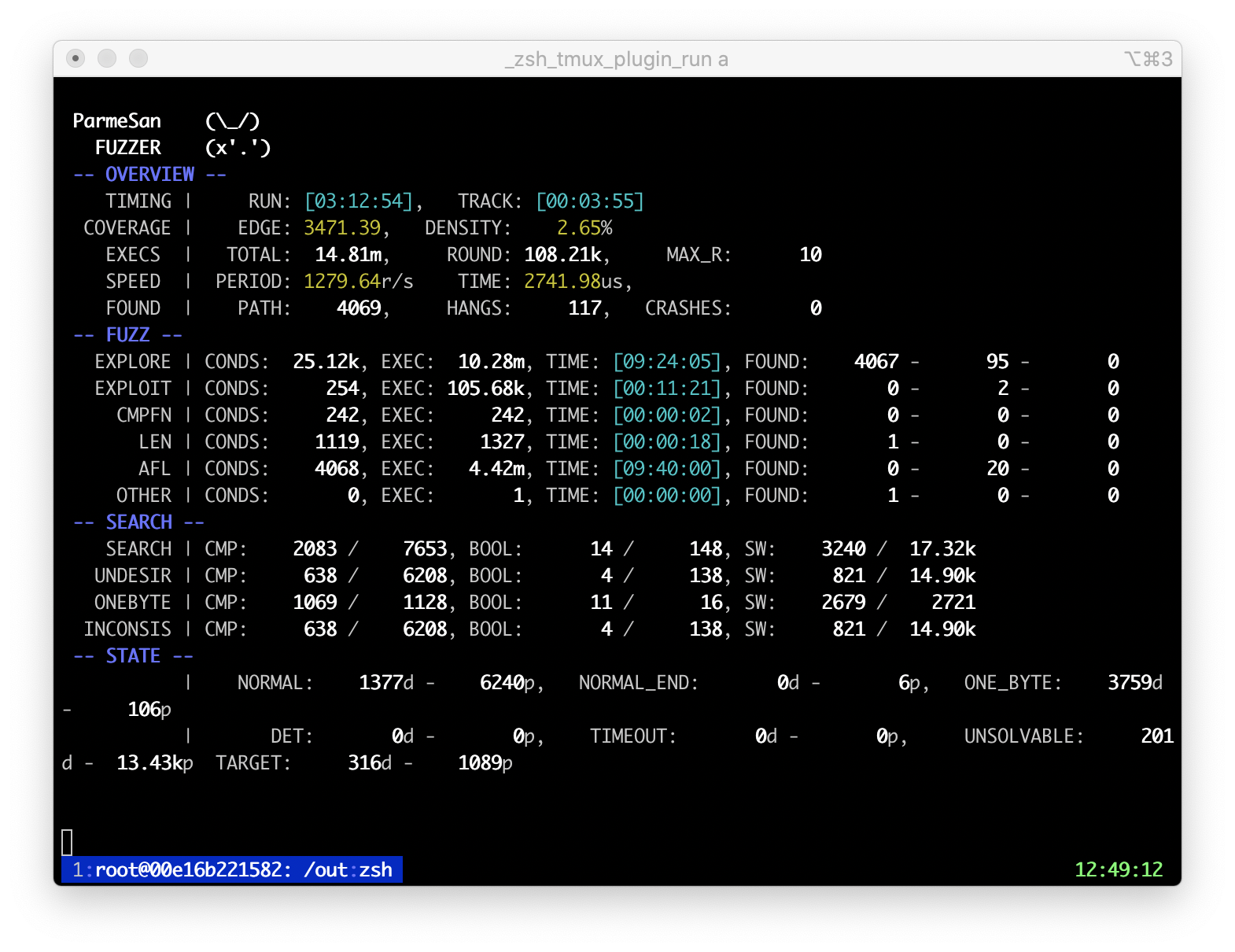Click the LEN row label
Image resolution: width=1235 pixels, height=952 pixels.
pos(155,442)
